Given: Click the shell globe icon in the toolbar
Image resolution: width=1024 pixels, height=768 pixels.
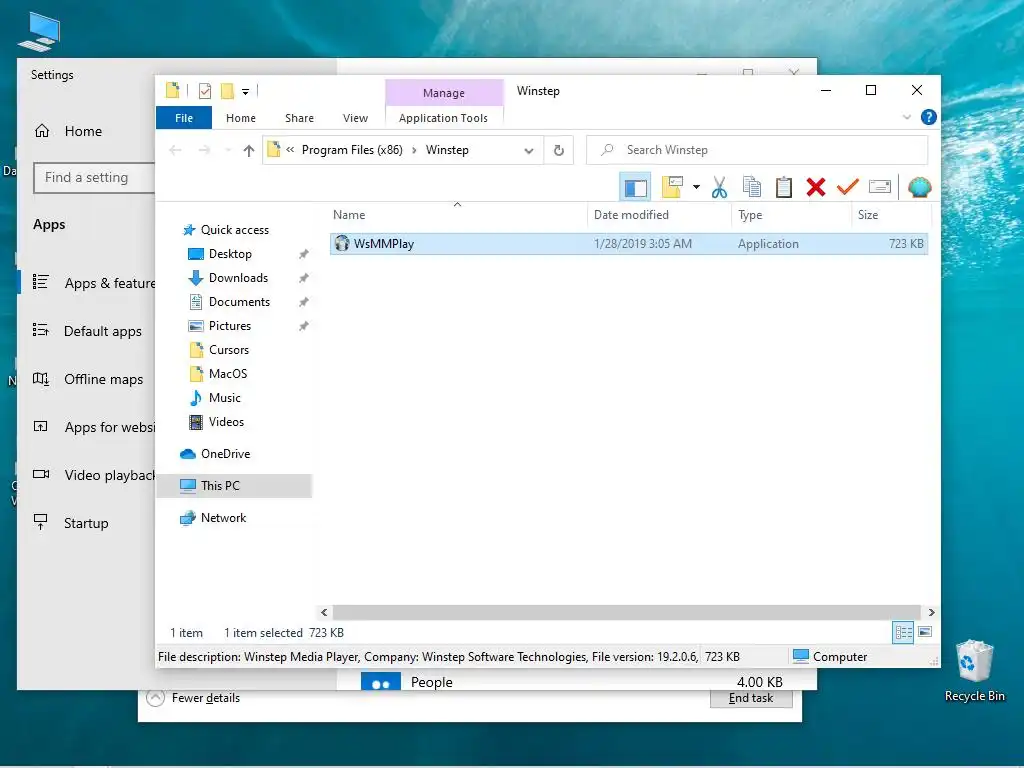Looking at the screenshot, I should (x=920, y=187).
